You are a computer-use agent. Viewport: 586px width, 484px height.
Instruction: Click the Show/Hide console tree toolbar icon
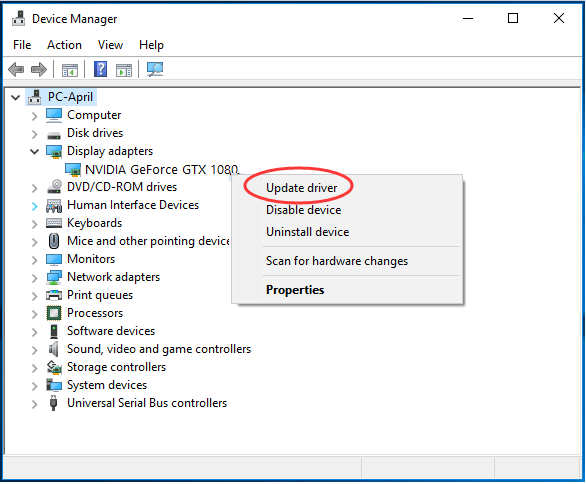click(x=70, y=70)
